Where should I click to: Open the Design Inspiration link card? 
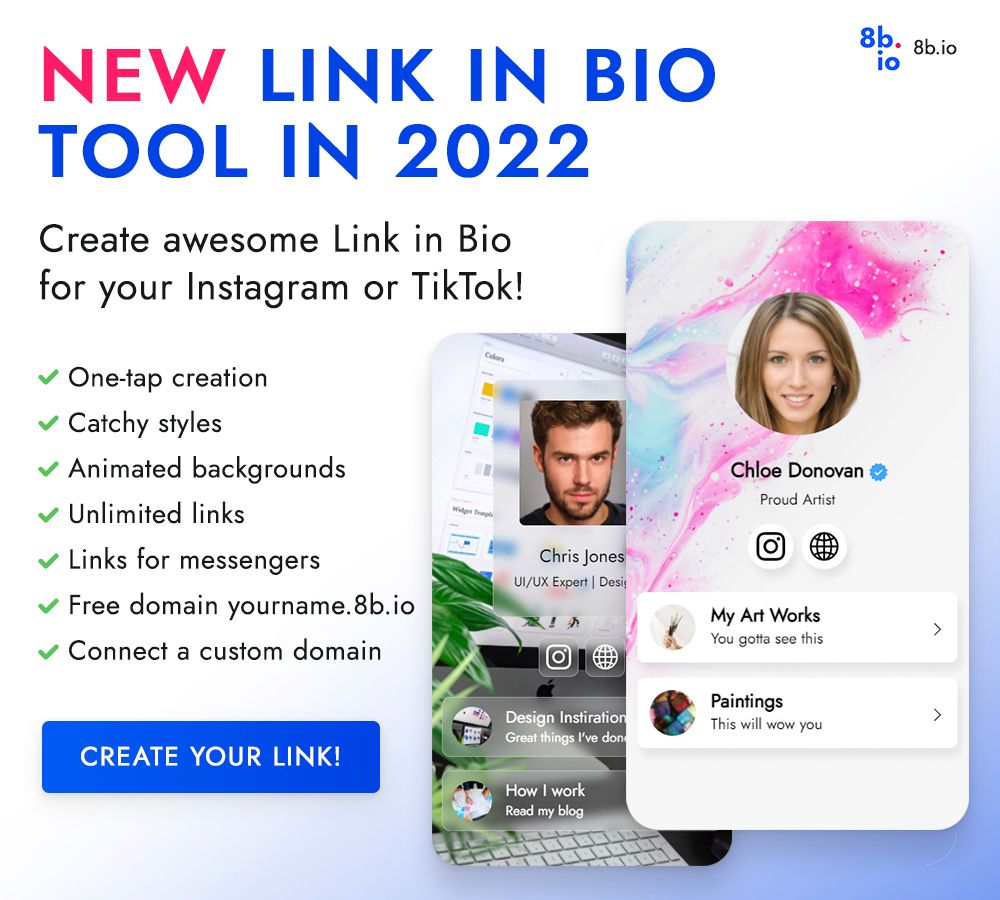pyautogui.click(x=534, y=727)
